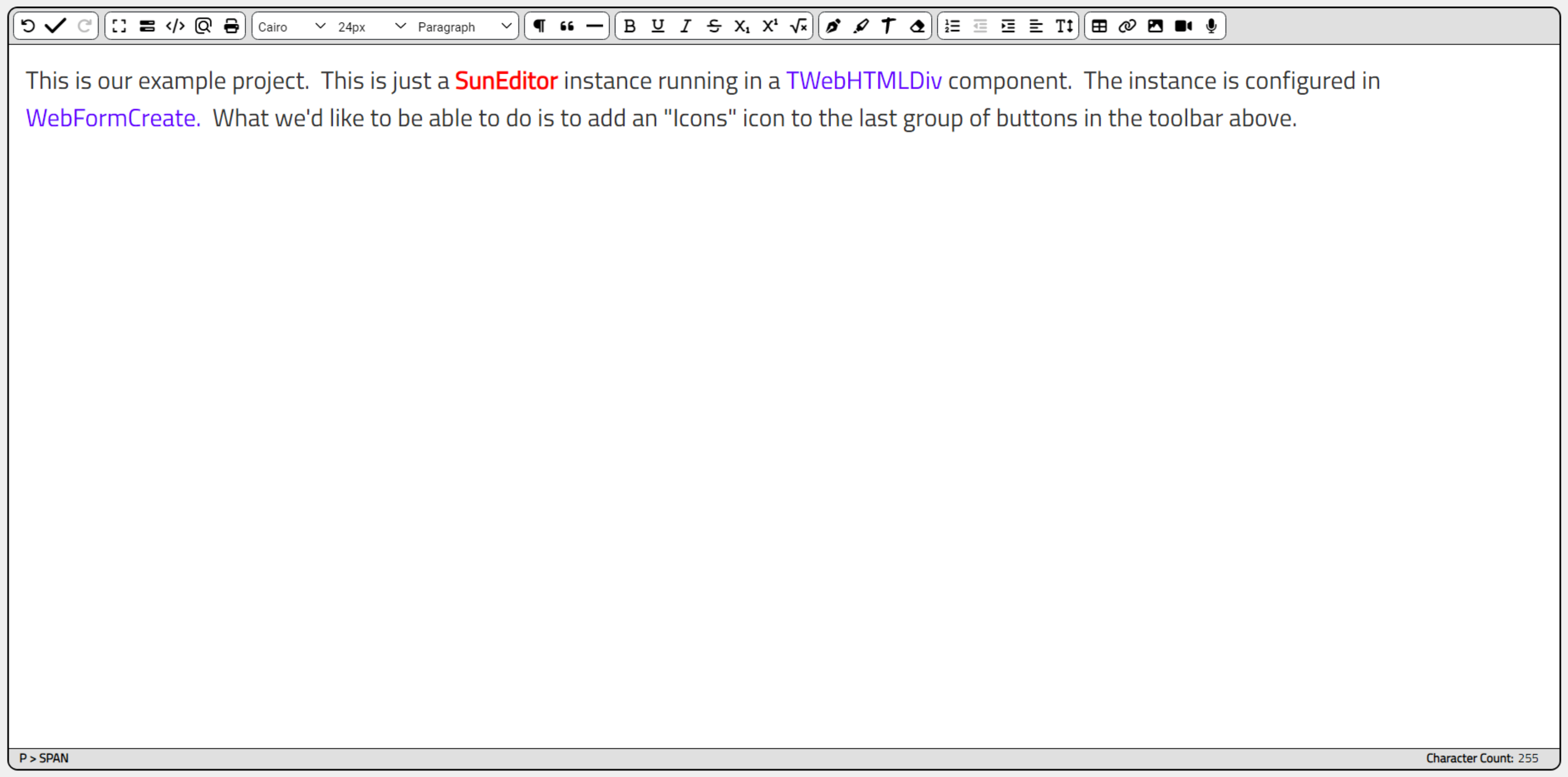Click the Save checkmark icon
1568x777 pixels.
[x=56, y=26]
